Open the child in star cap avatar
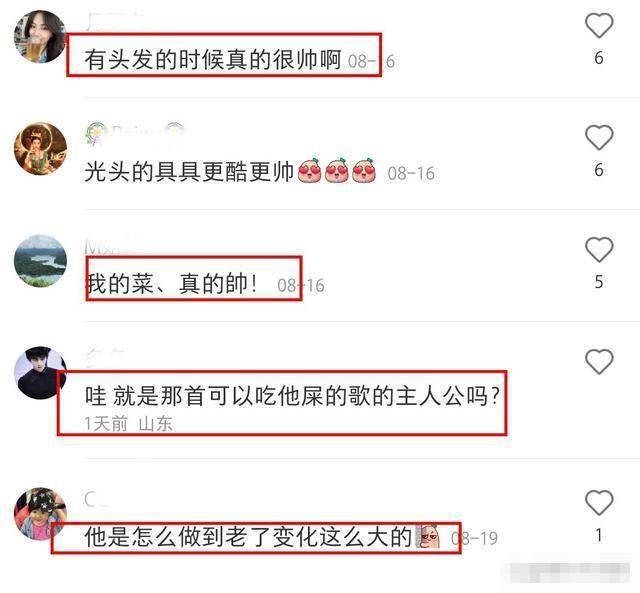This screenshot has width=640, height=593. click(x=40, y=513)
